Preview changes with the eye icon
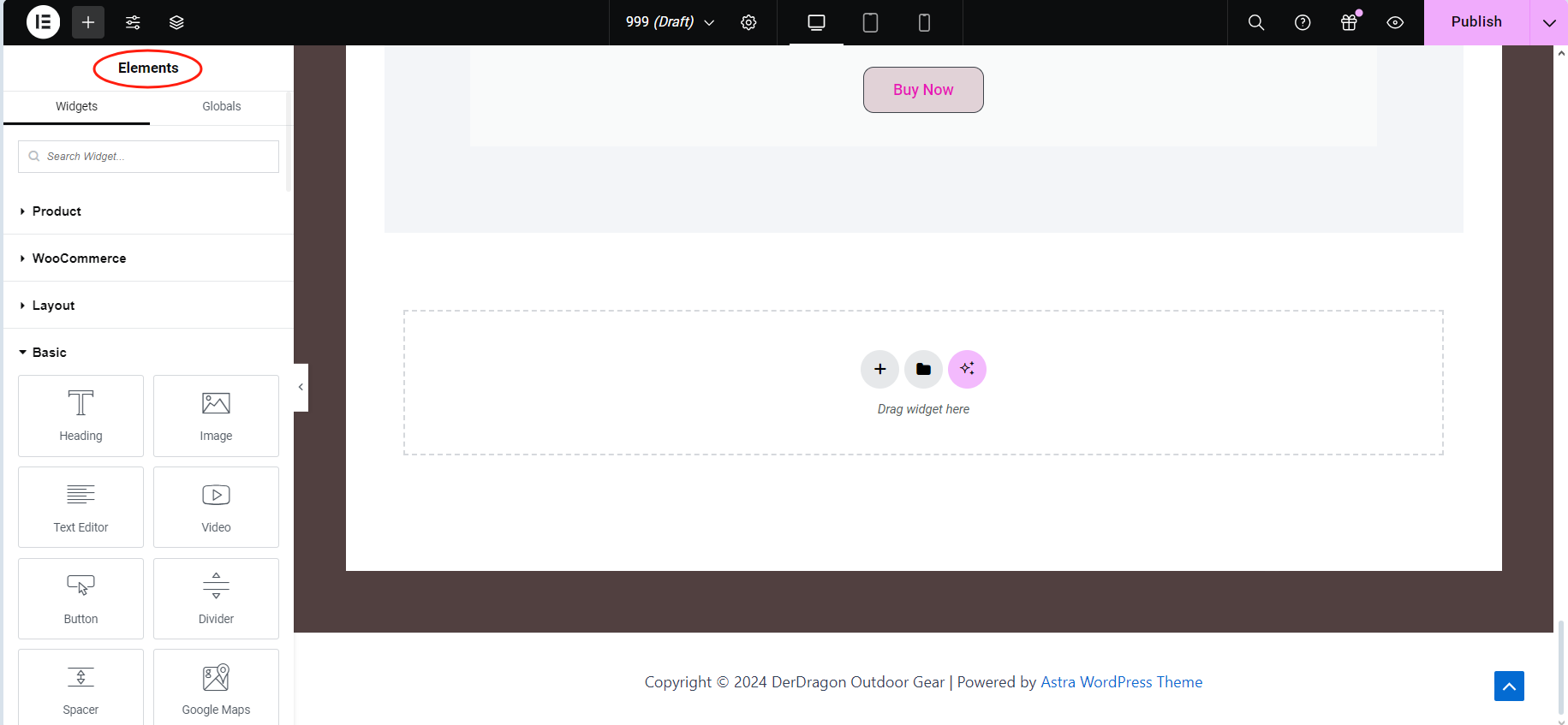 pyautogui.click(x=1395, y=22)
